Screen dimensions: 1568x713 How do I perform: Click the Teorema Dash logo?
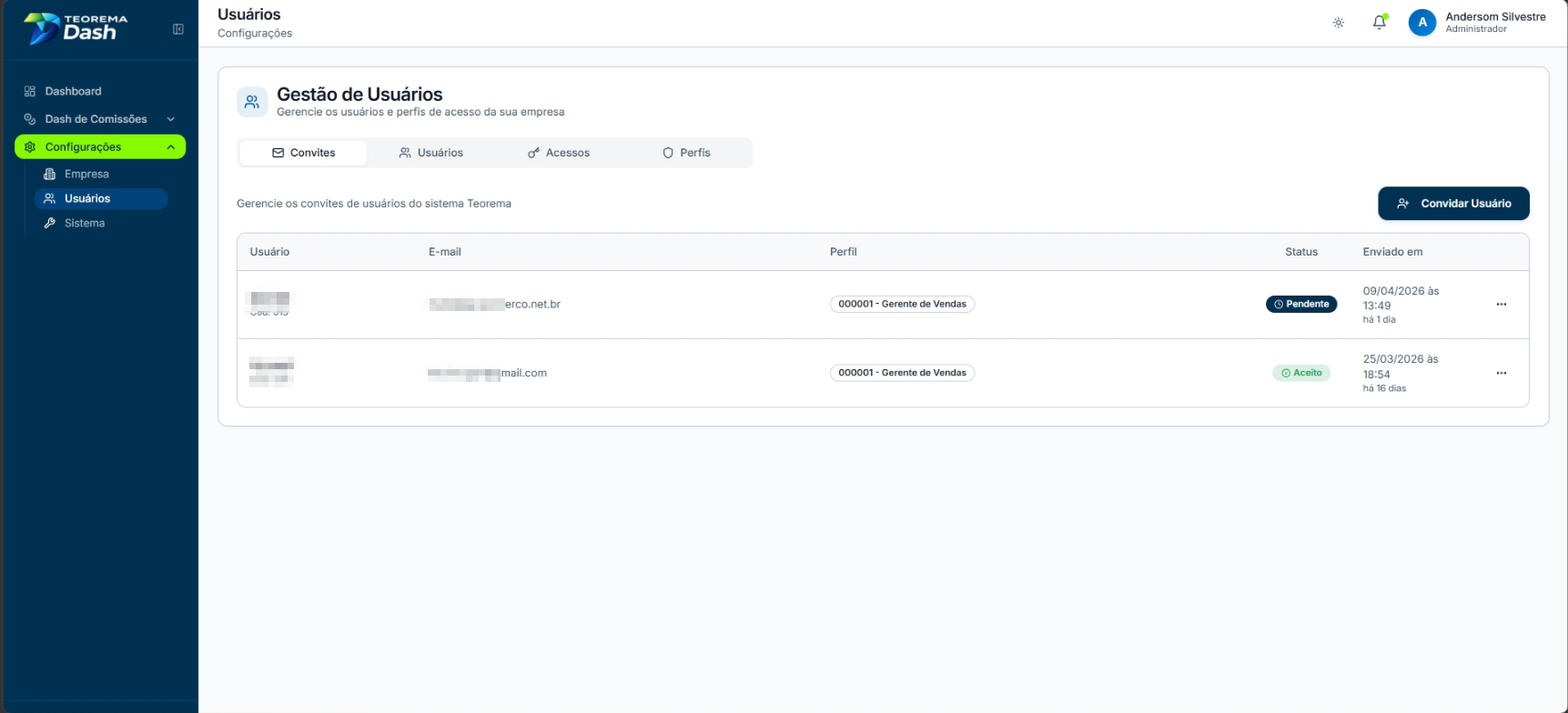[76, 28]
